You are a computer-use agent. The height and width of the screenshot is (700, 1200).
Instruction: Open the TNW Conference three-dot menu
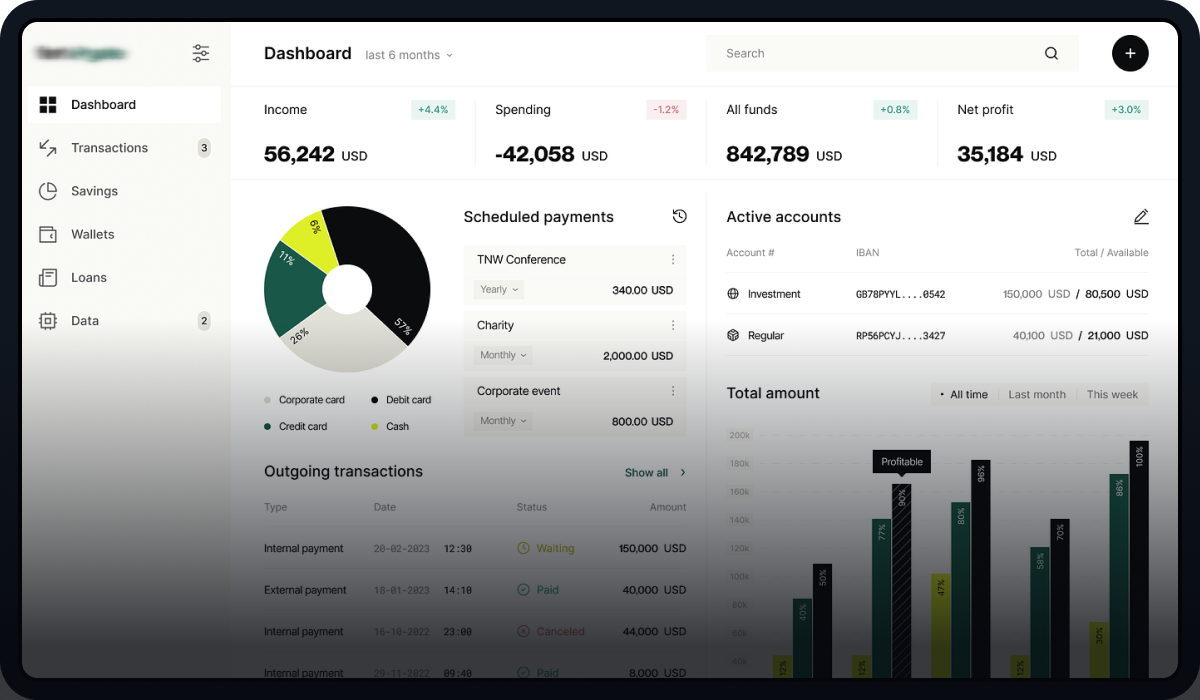pyautogui.click(x=673, y=260)
